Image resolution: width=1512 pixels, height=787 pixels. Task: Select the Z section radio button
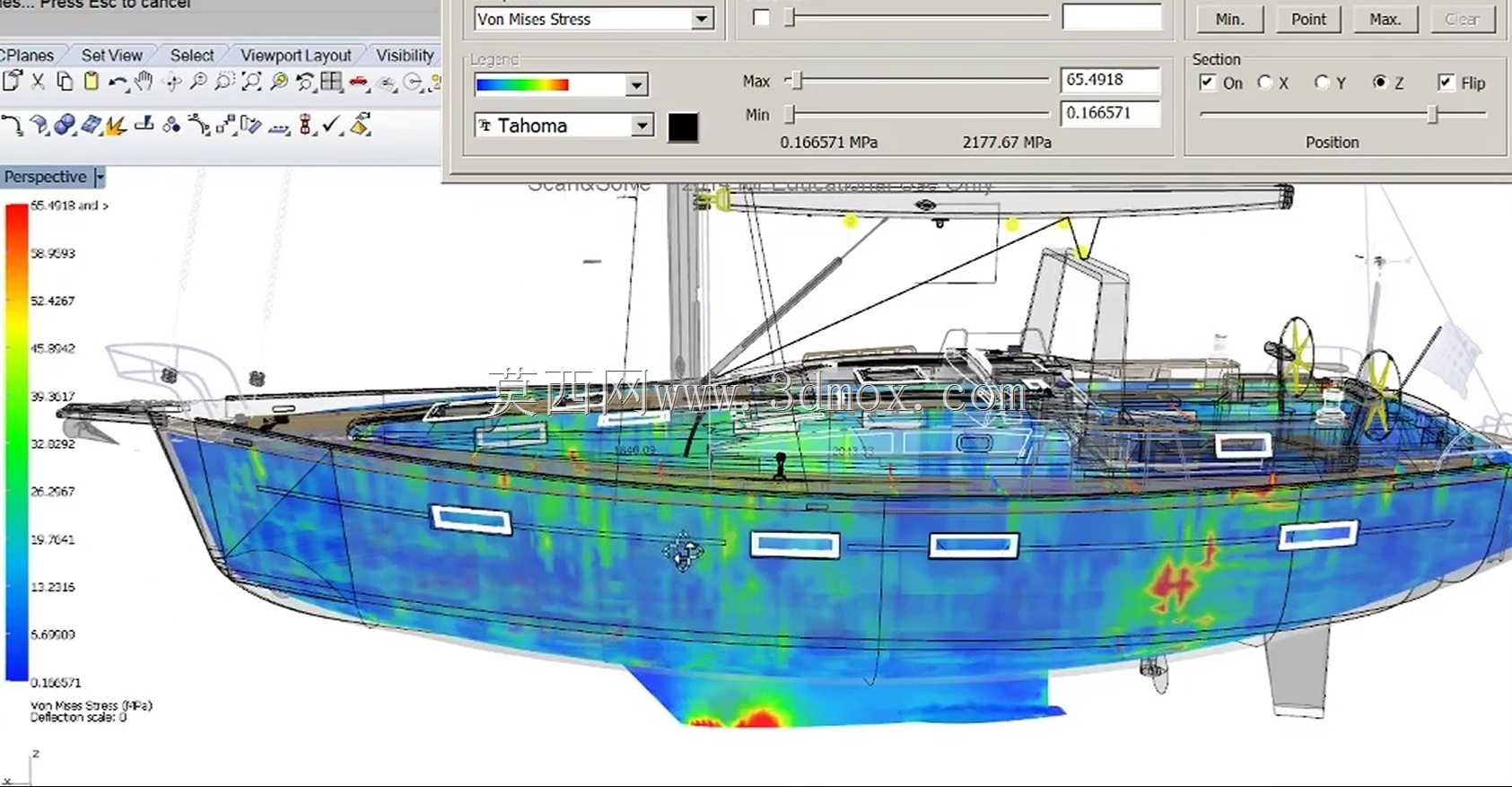[x=1380, y=83]
